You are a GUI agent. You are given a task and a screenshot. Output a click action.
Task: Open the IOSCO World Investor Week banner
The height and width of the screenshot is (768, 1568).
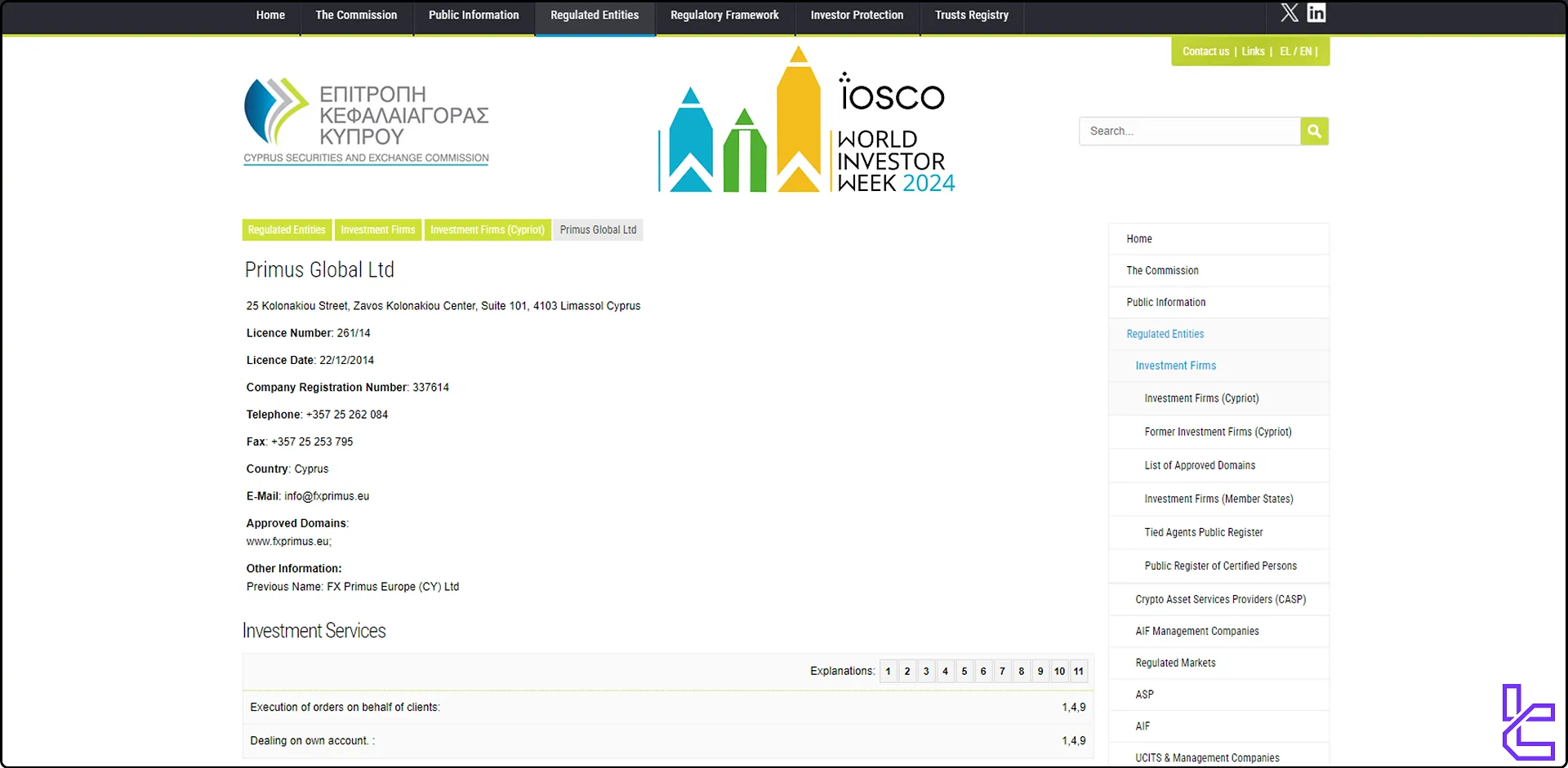807,119
